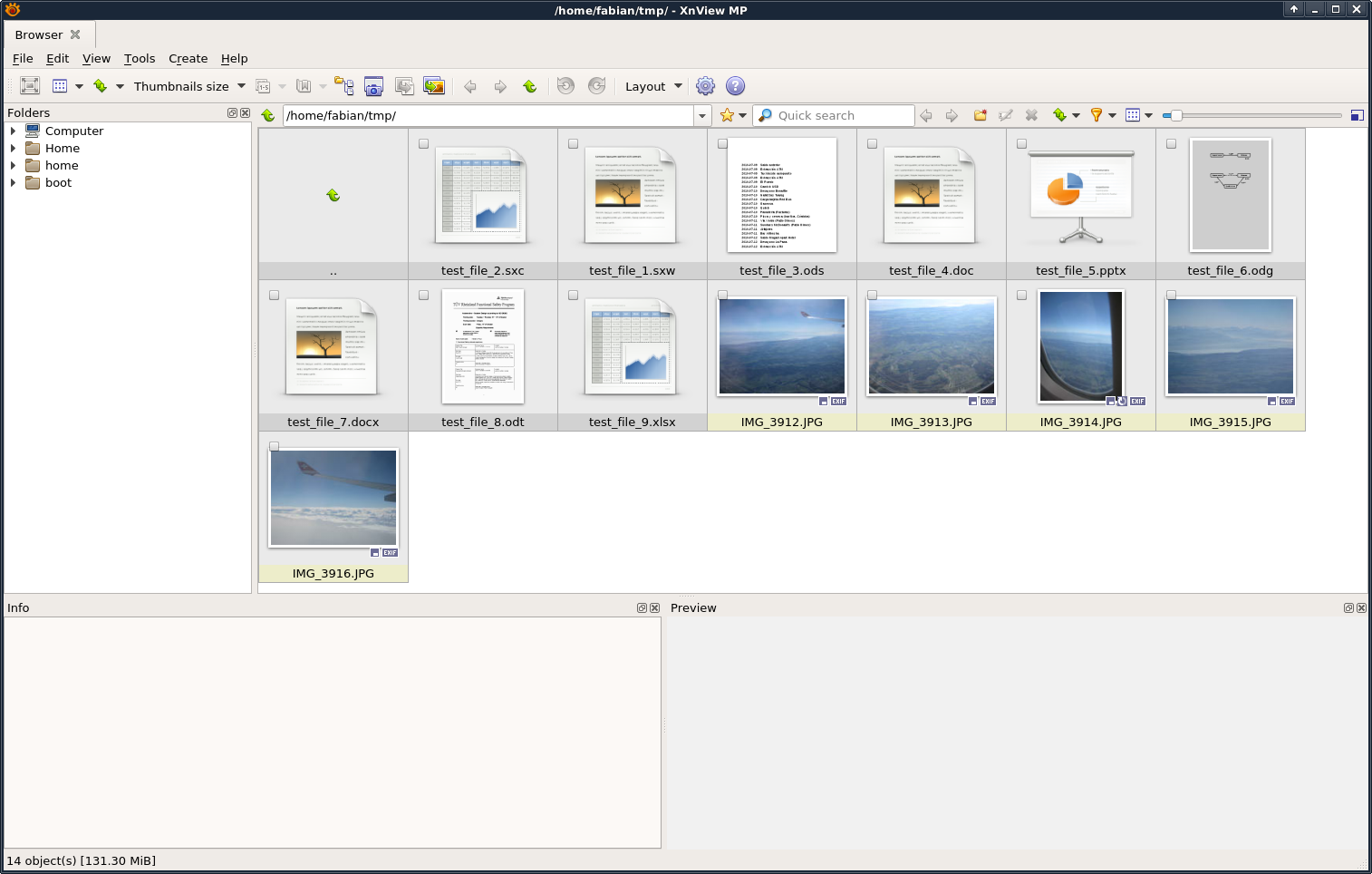Screen dimensions: 1372x874
Task: Click the new folder icon
Action: (x=980, y=115)
